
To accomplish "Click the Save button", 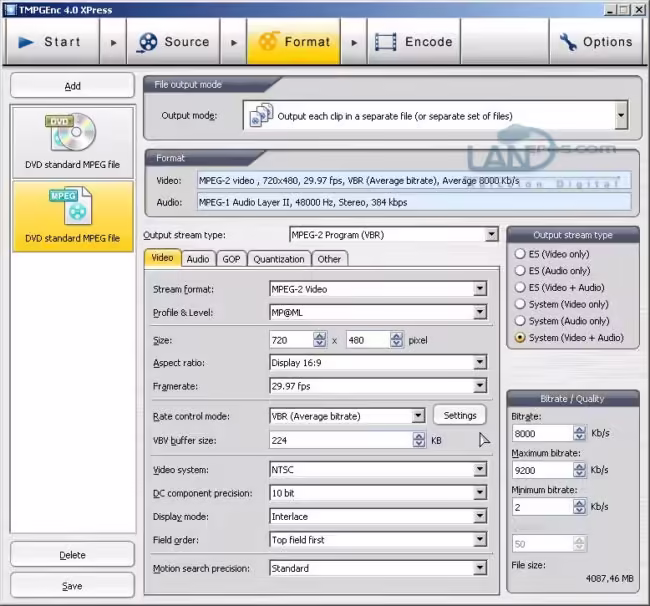I will [x=73, y=586].
